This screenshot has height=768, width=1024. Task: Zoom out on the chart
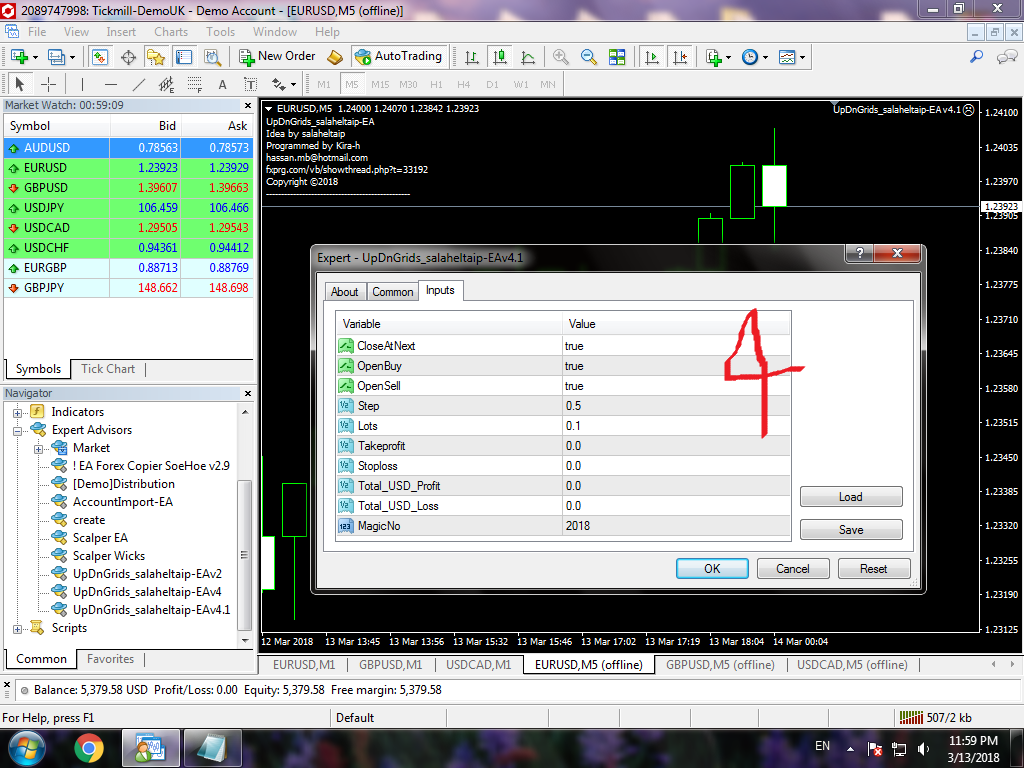588,57
